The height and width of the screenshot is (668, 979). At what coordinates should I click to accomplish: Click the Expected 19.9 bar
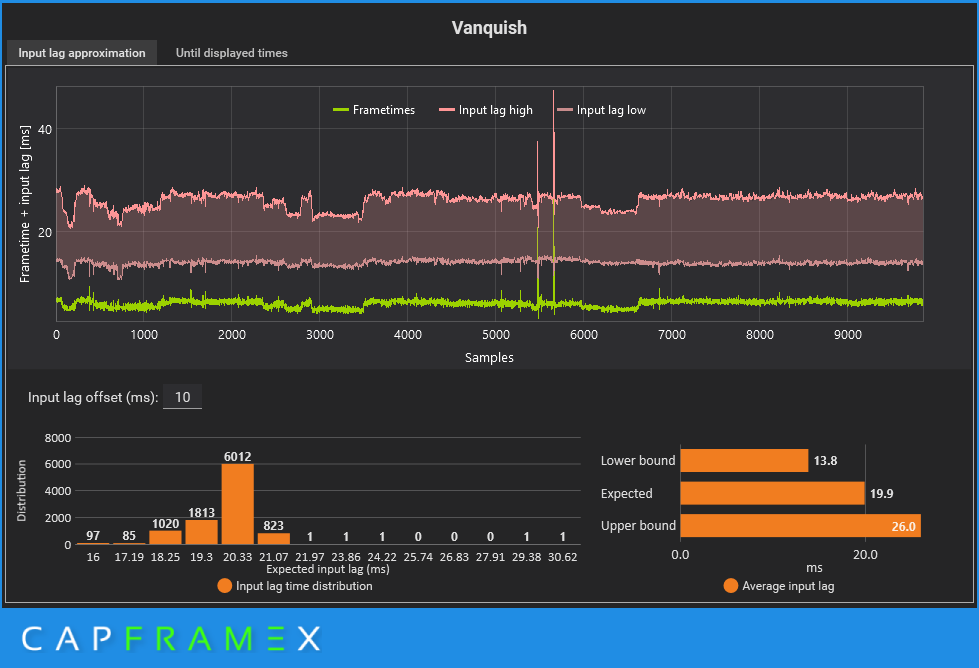pos(772,493)
